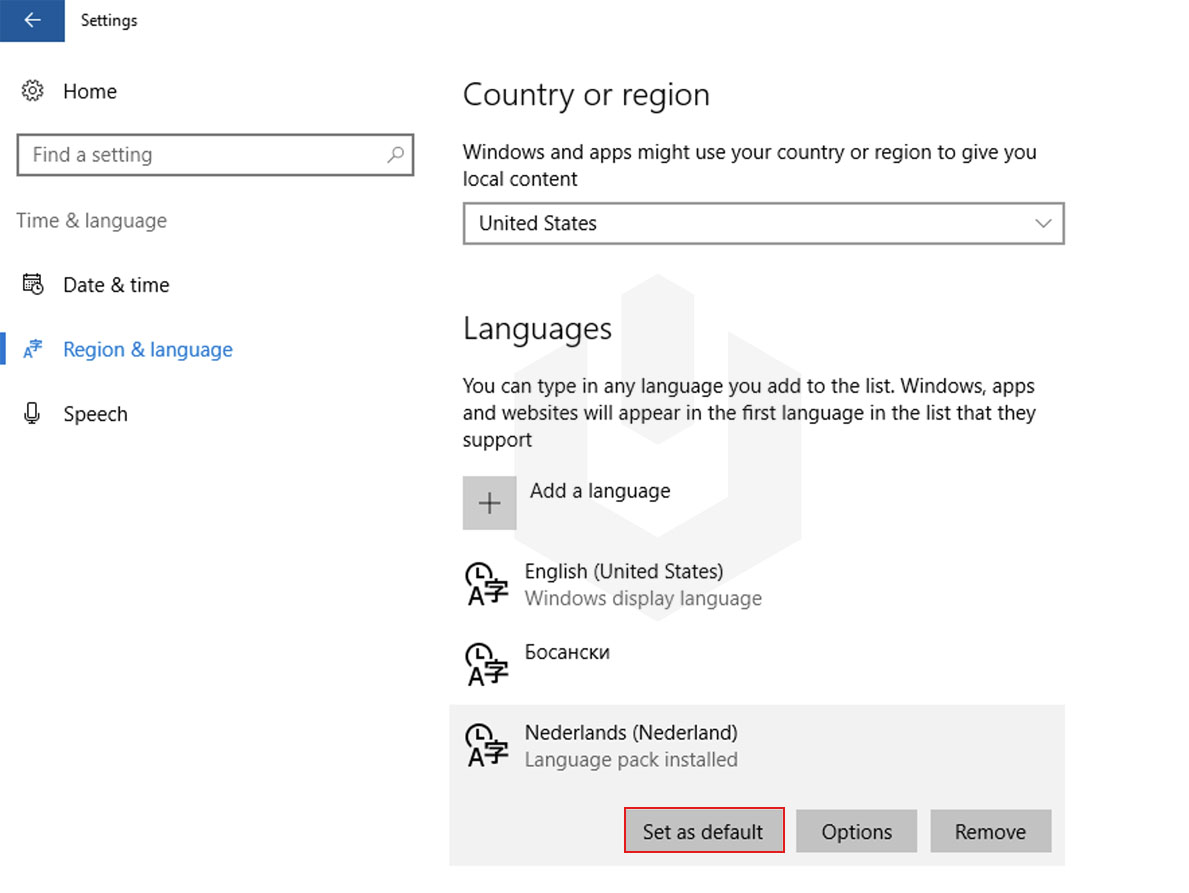
Task: Click the language icon next to Bosanski
Action: 486,664
